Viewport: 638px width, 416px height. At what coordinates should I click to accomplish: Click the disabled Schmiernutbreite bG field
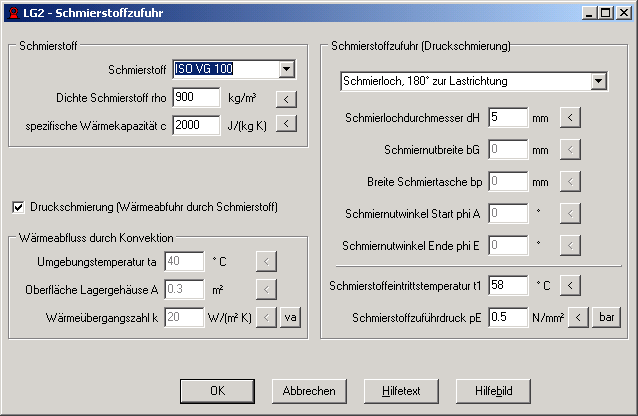click(x=508, y=149)
